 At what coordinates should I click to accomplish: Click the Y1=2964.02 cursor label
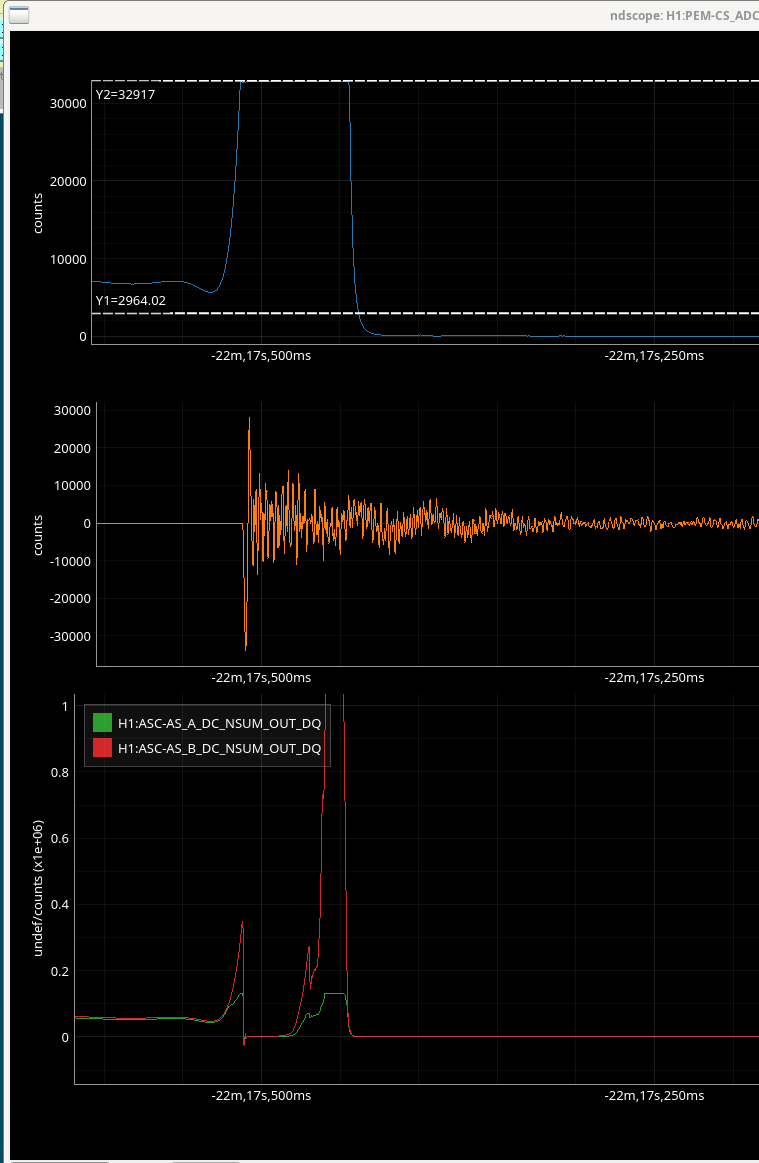click(131, 300)
